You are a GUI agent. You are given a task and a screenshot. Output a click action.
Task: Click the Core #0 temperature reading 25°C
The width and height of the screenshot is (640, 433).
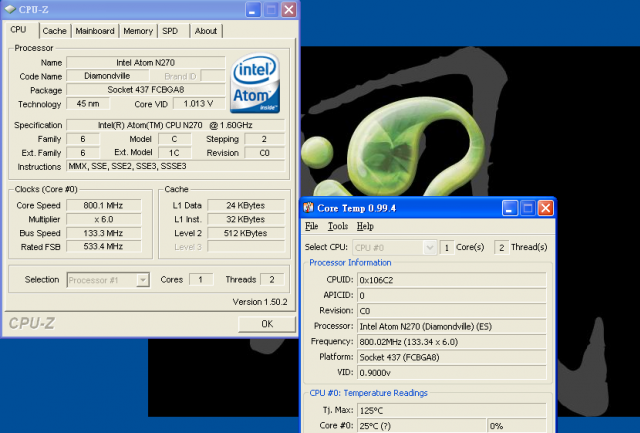click(422, 426)
